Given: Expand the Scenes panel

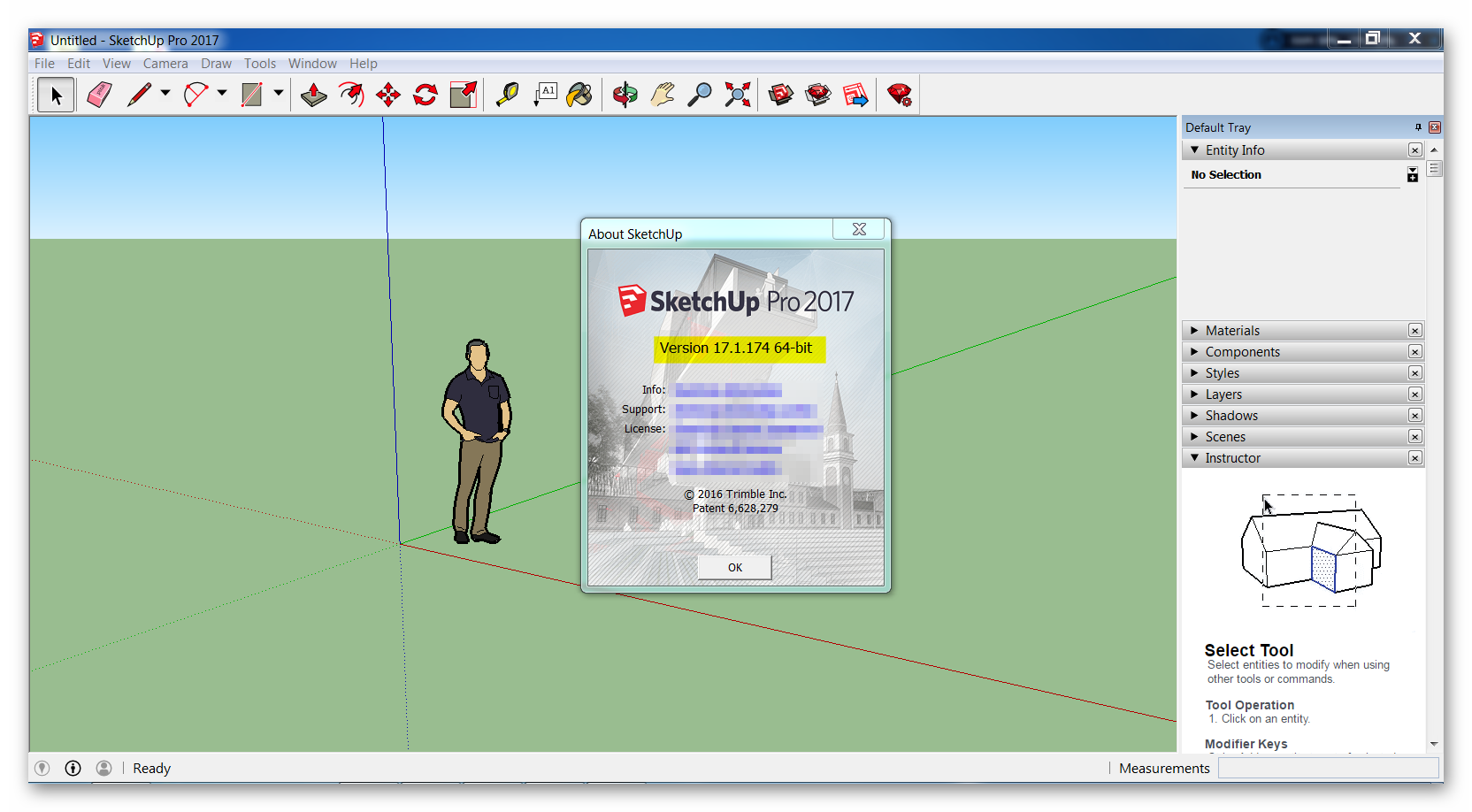Looking at the screenshot, I should click(x=1195, y=437).
